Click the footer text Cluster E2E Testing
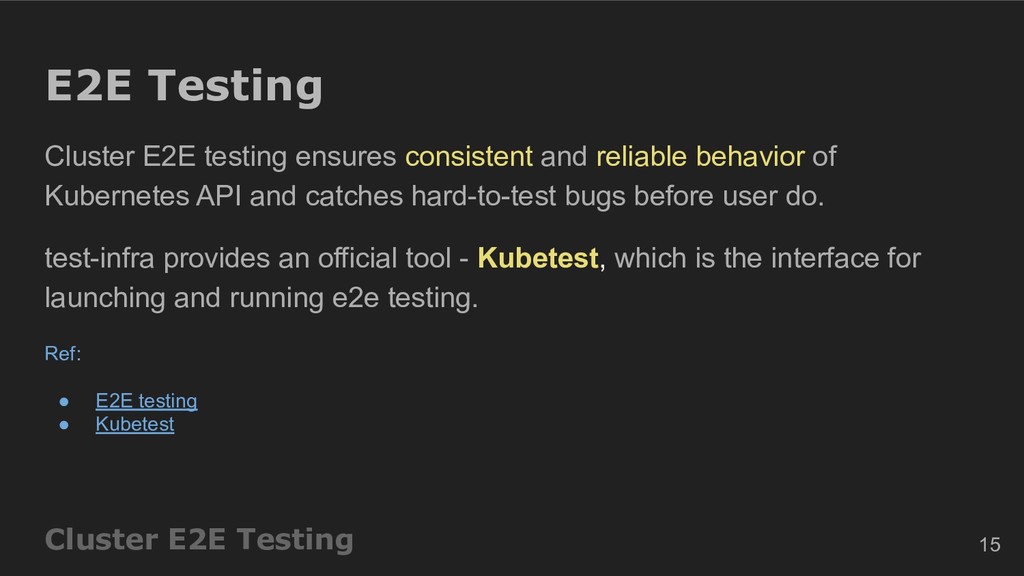 point(199,539)
